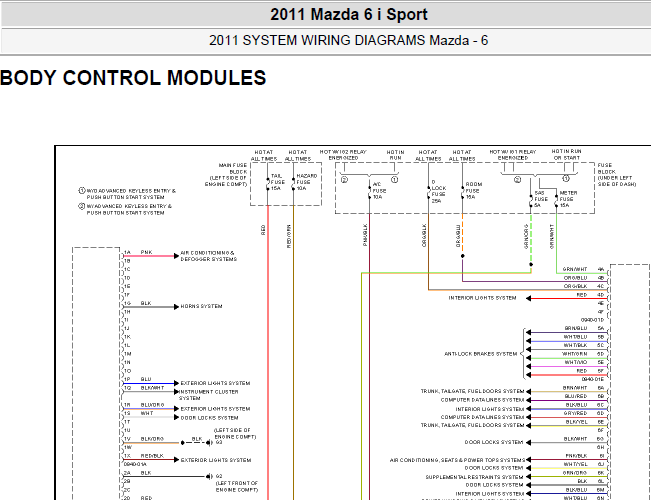Click the 'BLU/RED' label at pin 6B
This screenshot has height=500, width=651.
tap(576, 397)
